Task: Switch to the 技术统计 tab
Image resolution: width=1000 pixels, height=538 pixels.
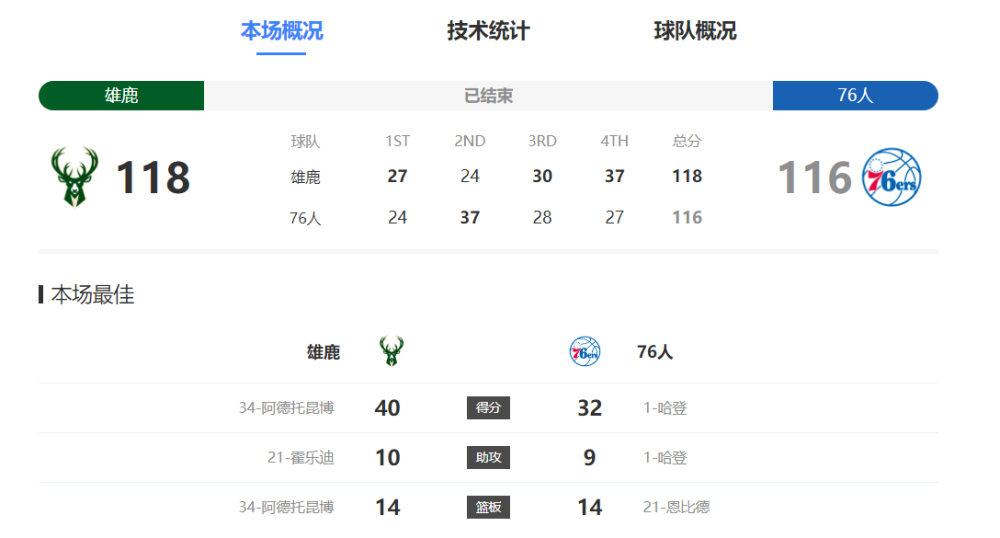Action: point(488,31)
